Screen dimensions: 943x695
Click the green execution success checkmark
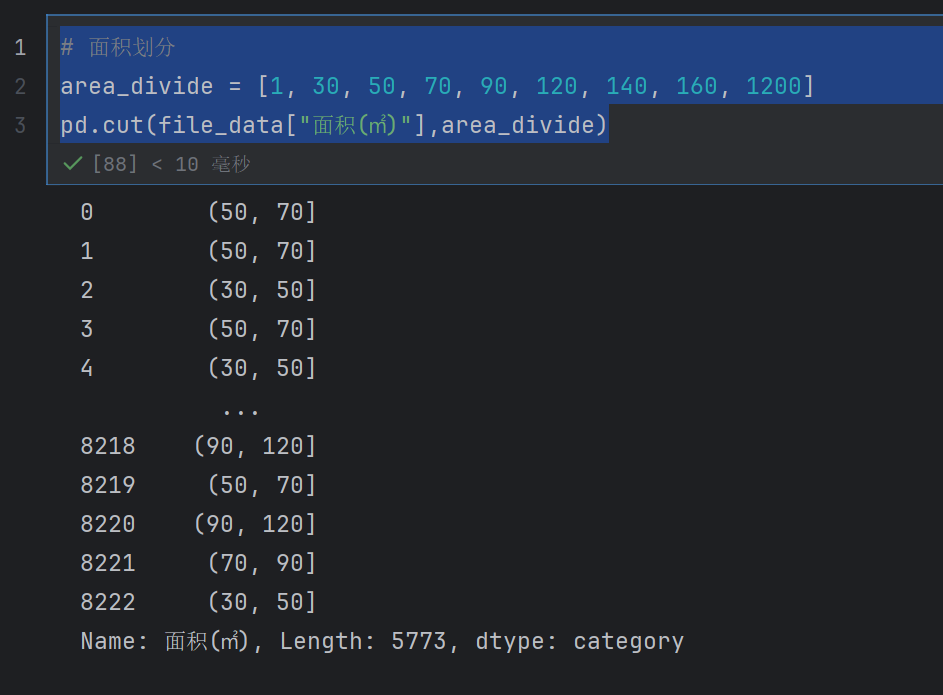tap(72, 164)
